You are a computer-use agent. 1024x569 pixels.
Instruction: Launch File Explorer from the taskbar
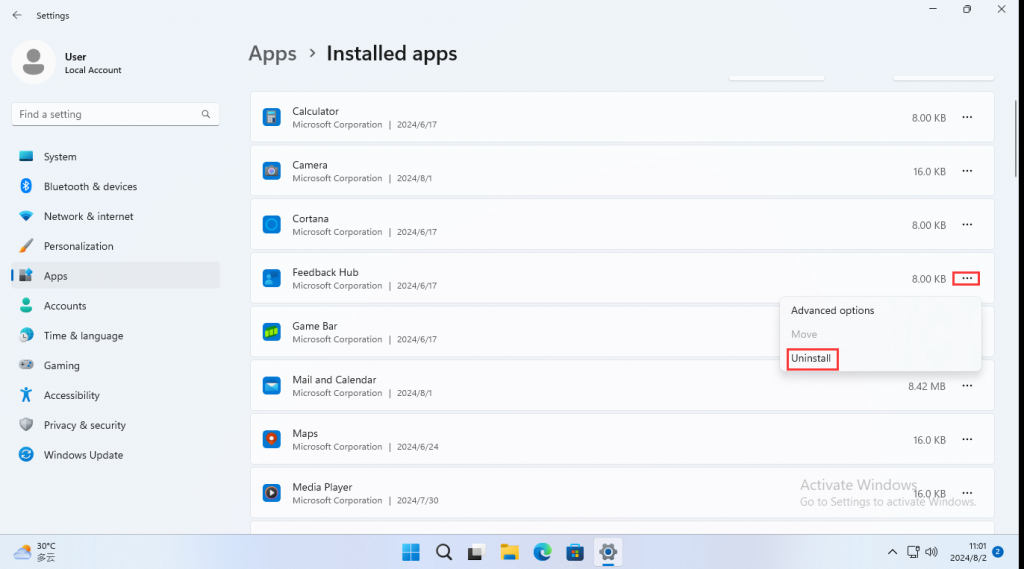pos(509,553)
